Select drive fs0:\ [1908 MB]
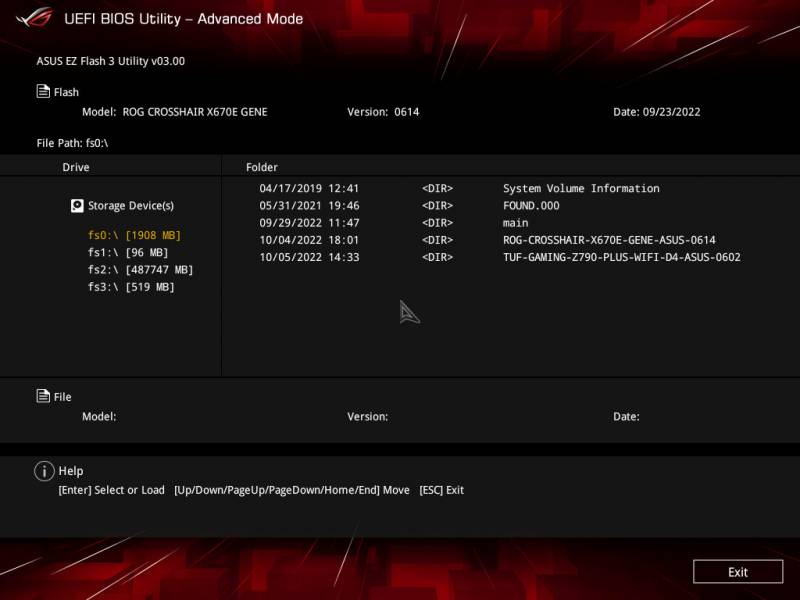800x600 pixels. 134,235
